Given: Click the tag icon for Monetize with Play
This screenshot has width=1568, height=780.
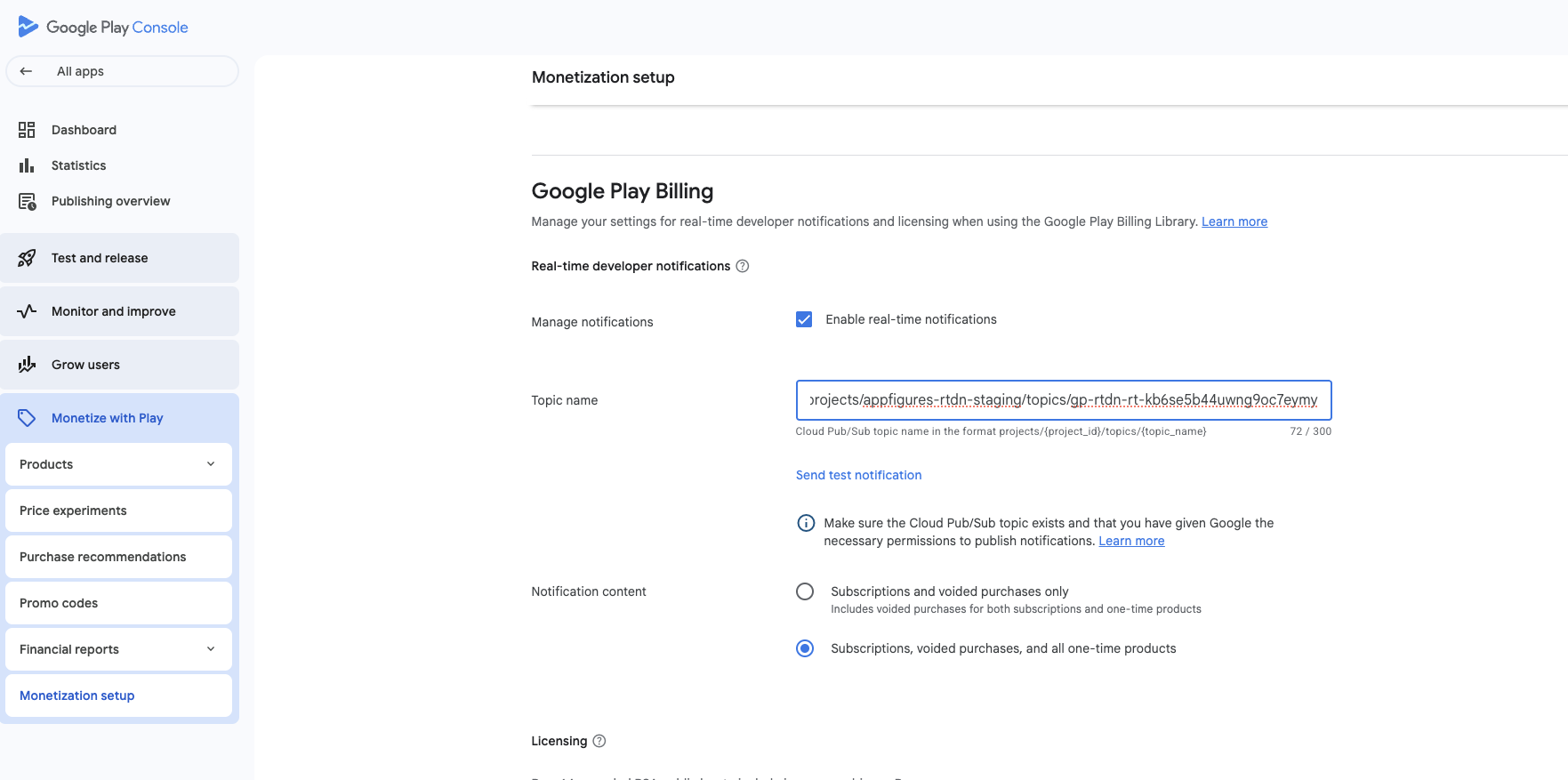Looking at the screenshot, I should point(27,418).
